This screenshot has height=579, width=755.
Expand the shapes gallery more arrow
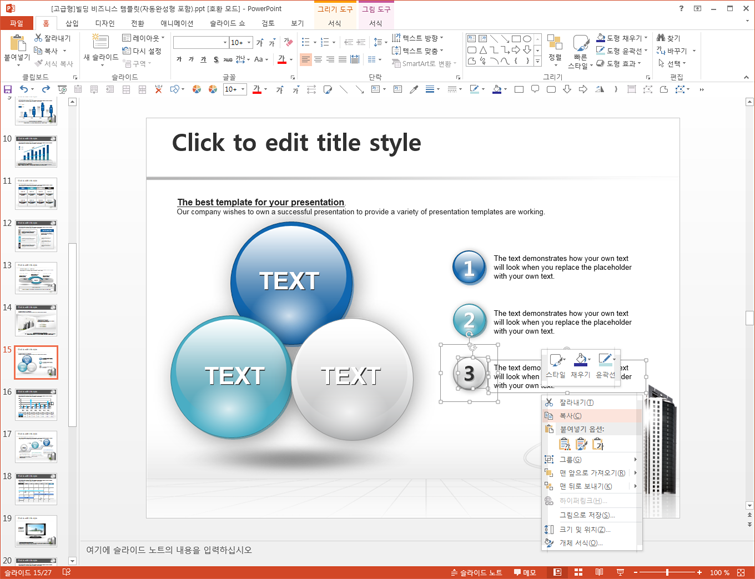coord(538,61)
